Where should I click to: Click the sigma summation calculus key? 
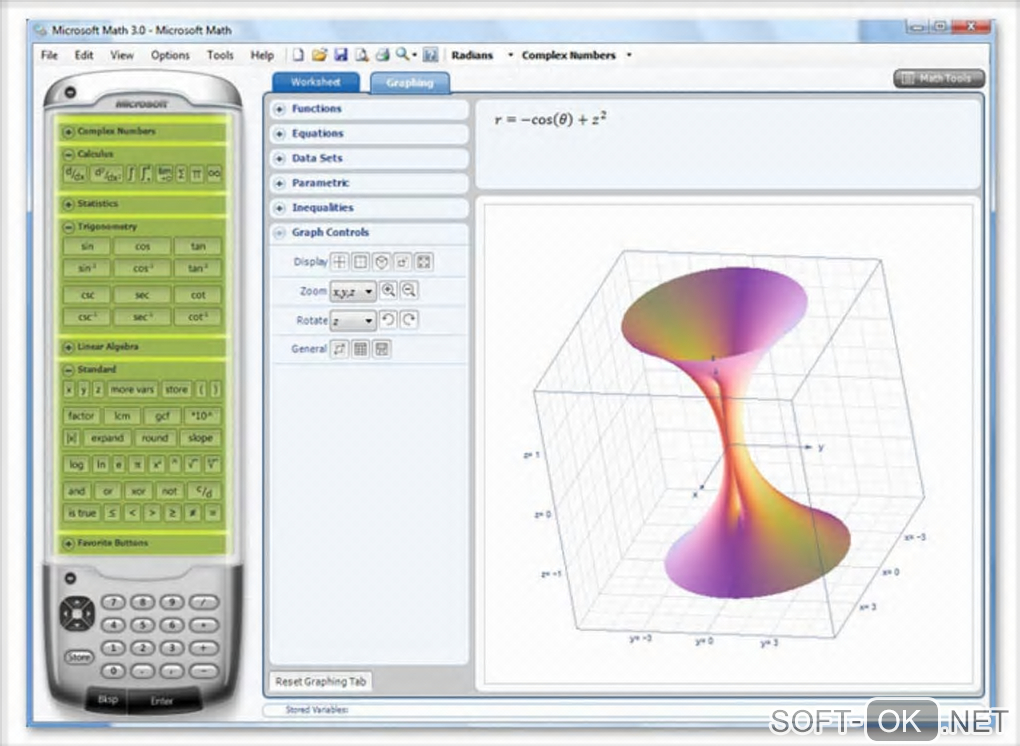(x=181, y=174)
